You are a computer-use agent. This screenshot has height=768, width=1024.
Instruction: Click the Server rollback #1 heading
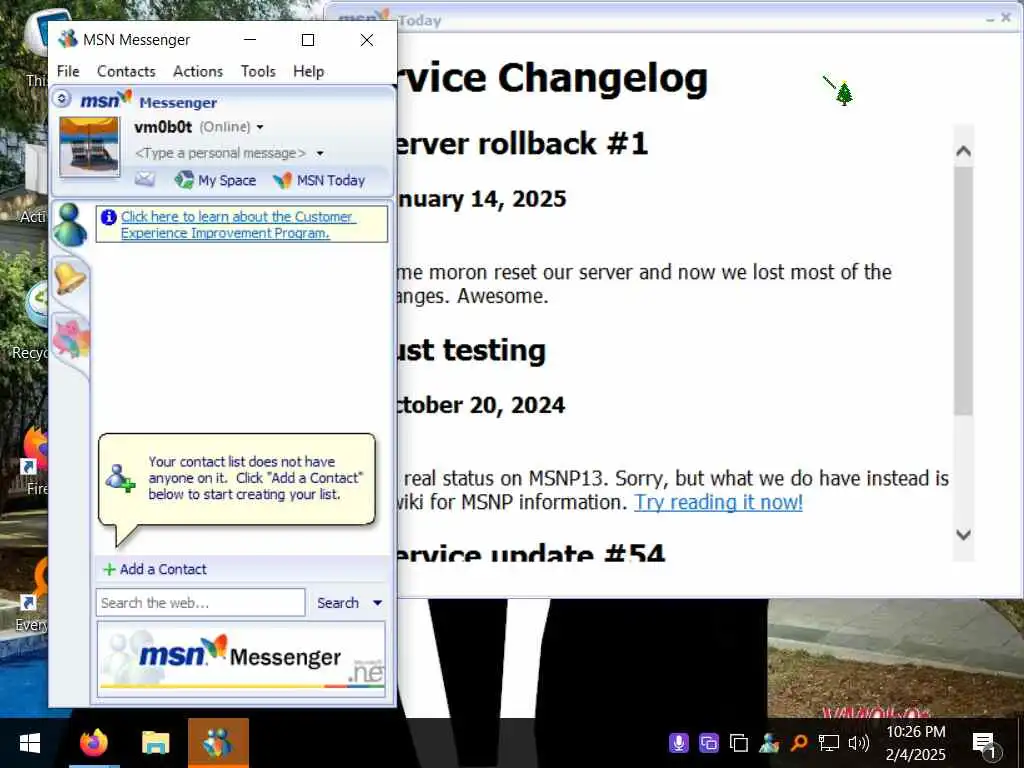[x=522, y=144]
